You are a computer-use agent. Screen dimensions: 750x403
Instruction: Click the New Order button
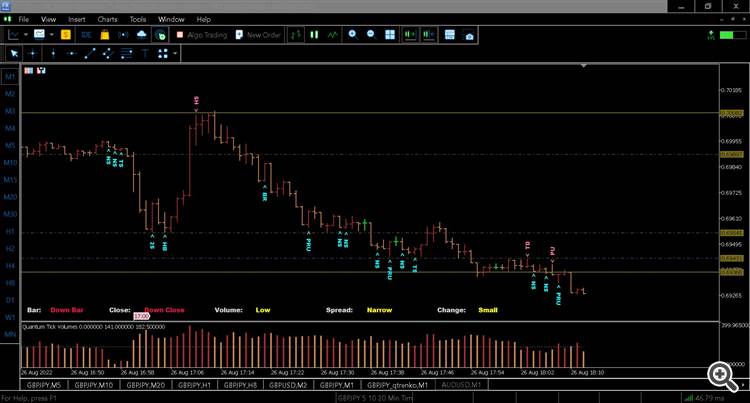point(258,35)
